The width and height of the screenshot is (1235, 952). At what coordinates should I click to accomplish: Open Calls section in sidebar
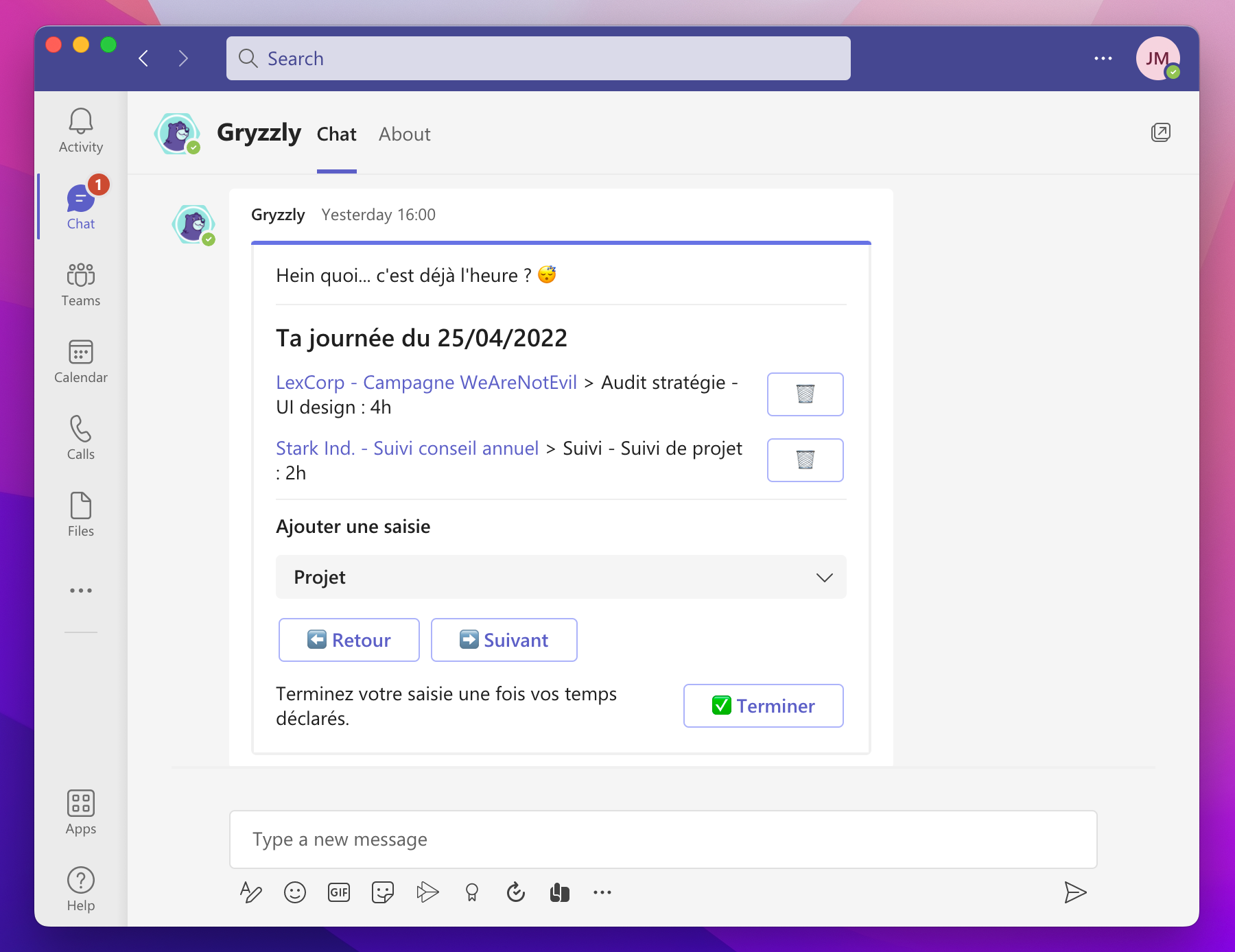[80, 438]
